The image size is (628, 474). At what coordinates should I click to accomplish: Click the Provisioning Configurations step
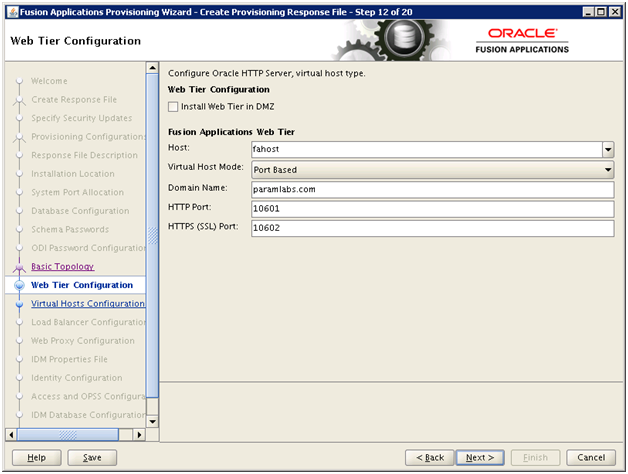[88, 137]
